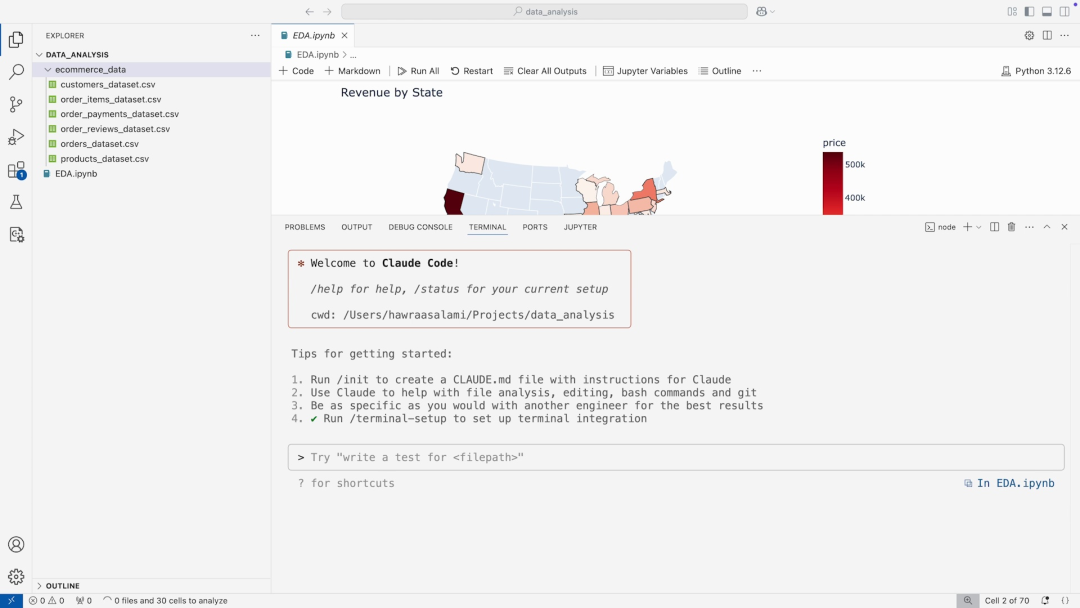
Task: Switch to the Debug Console tab
Action: pyautogui.click(x=420, y=227)
